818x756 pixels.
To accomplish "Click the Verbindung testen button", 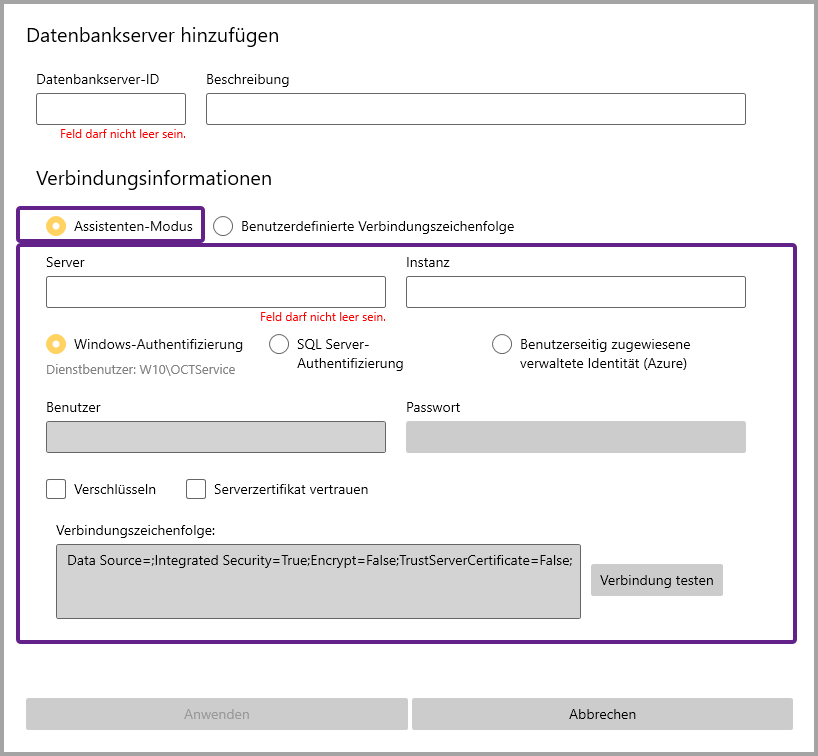I will 656,580.
